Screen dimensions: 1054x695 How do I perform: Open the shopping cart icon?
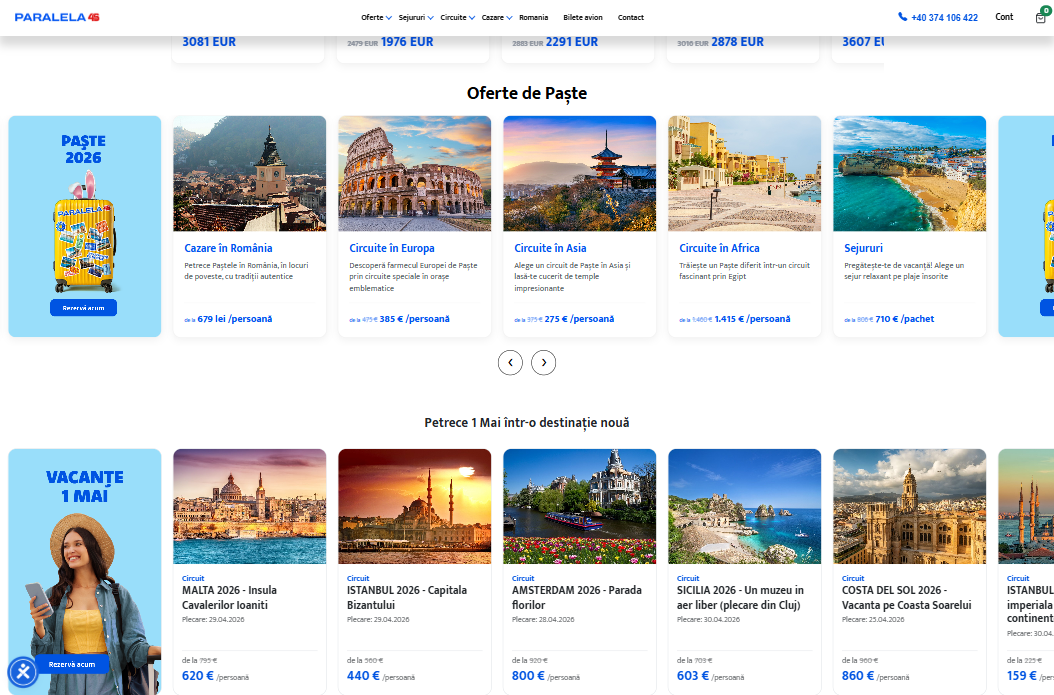click(x=1041, y=17)
